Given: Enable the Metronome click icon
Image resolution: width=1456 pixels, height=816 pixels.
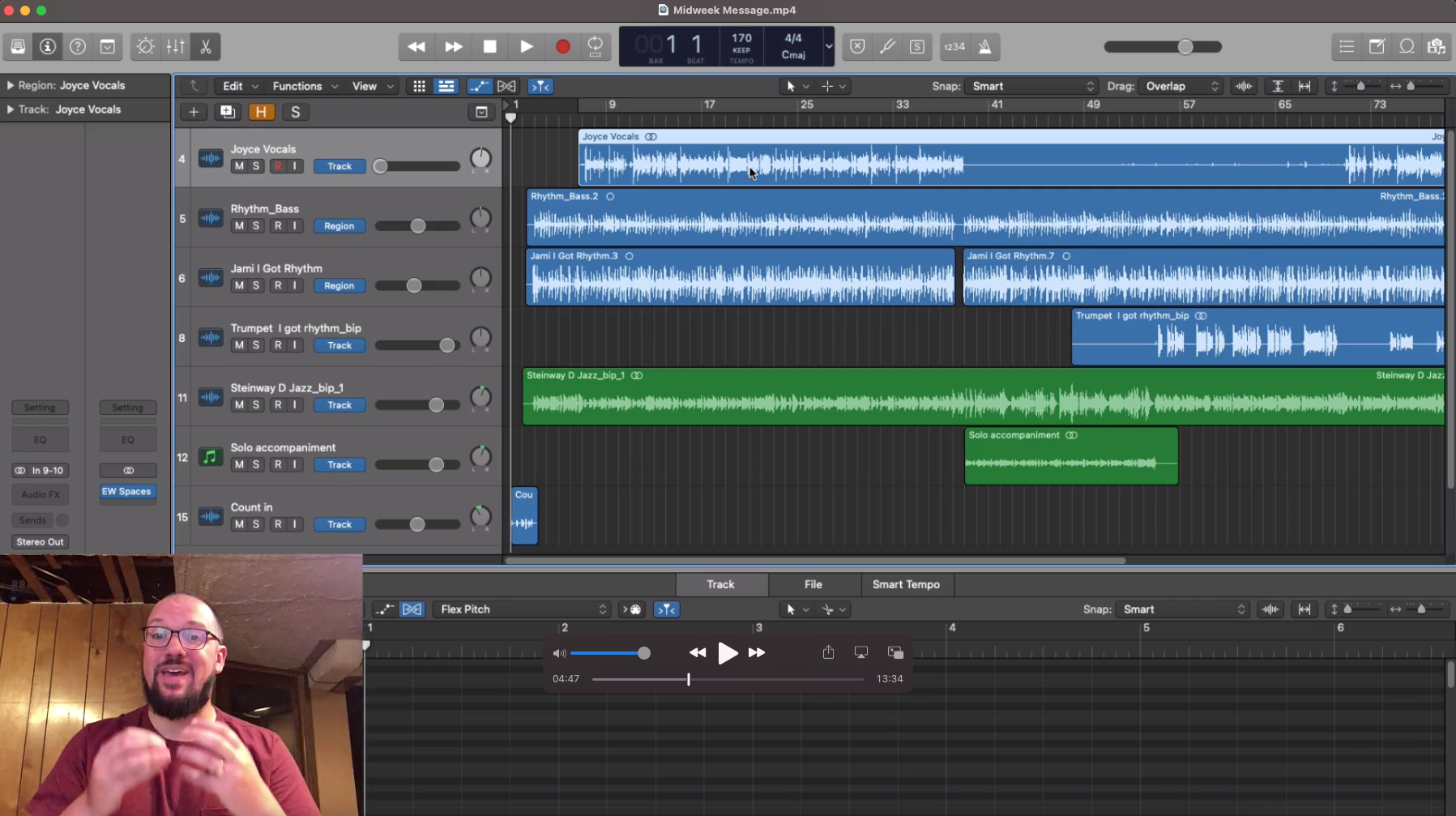Looking at the screenshot, I should point(984,47).
